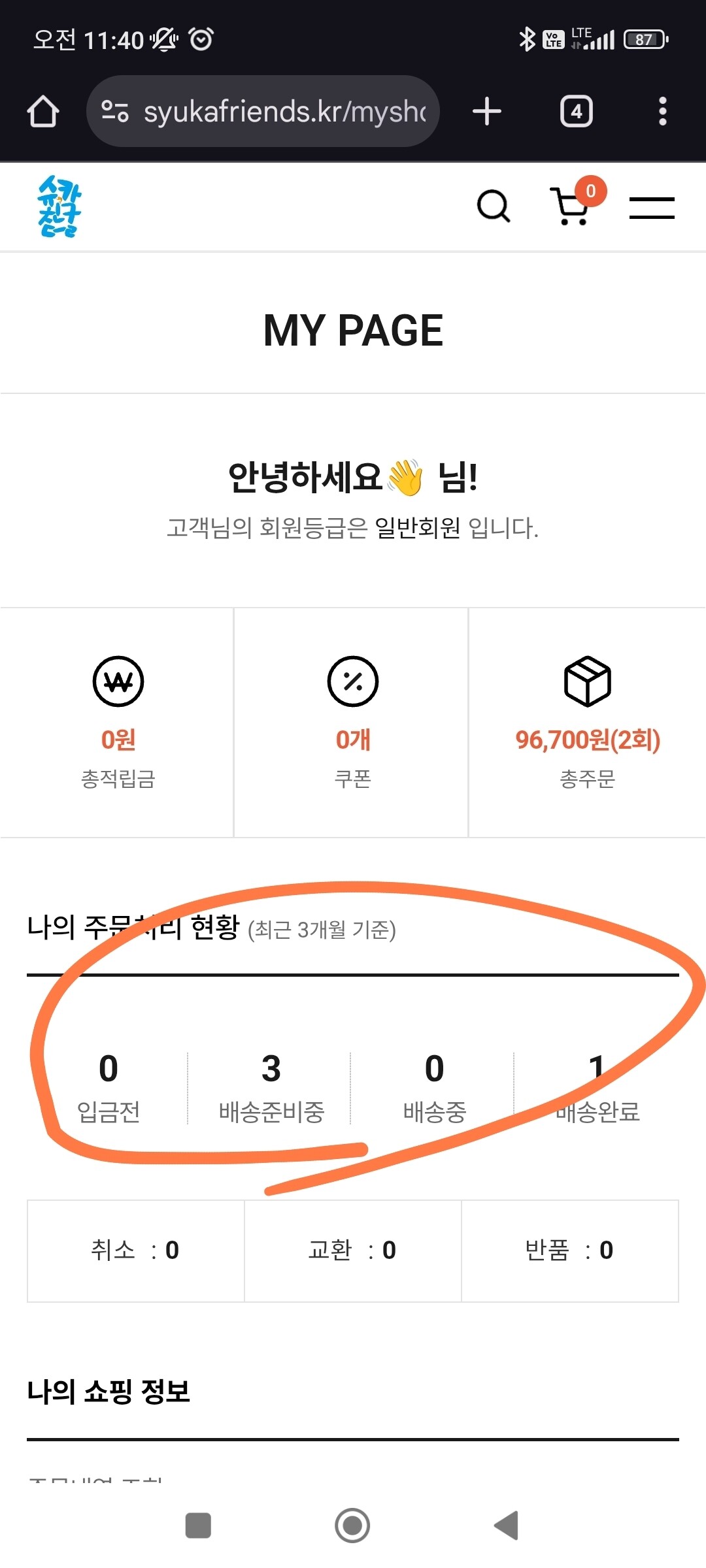Tap the URL address bar
Screen dimensions: 706x1568
pos(284,111)
